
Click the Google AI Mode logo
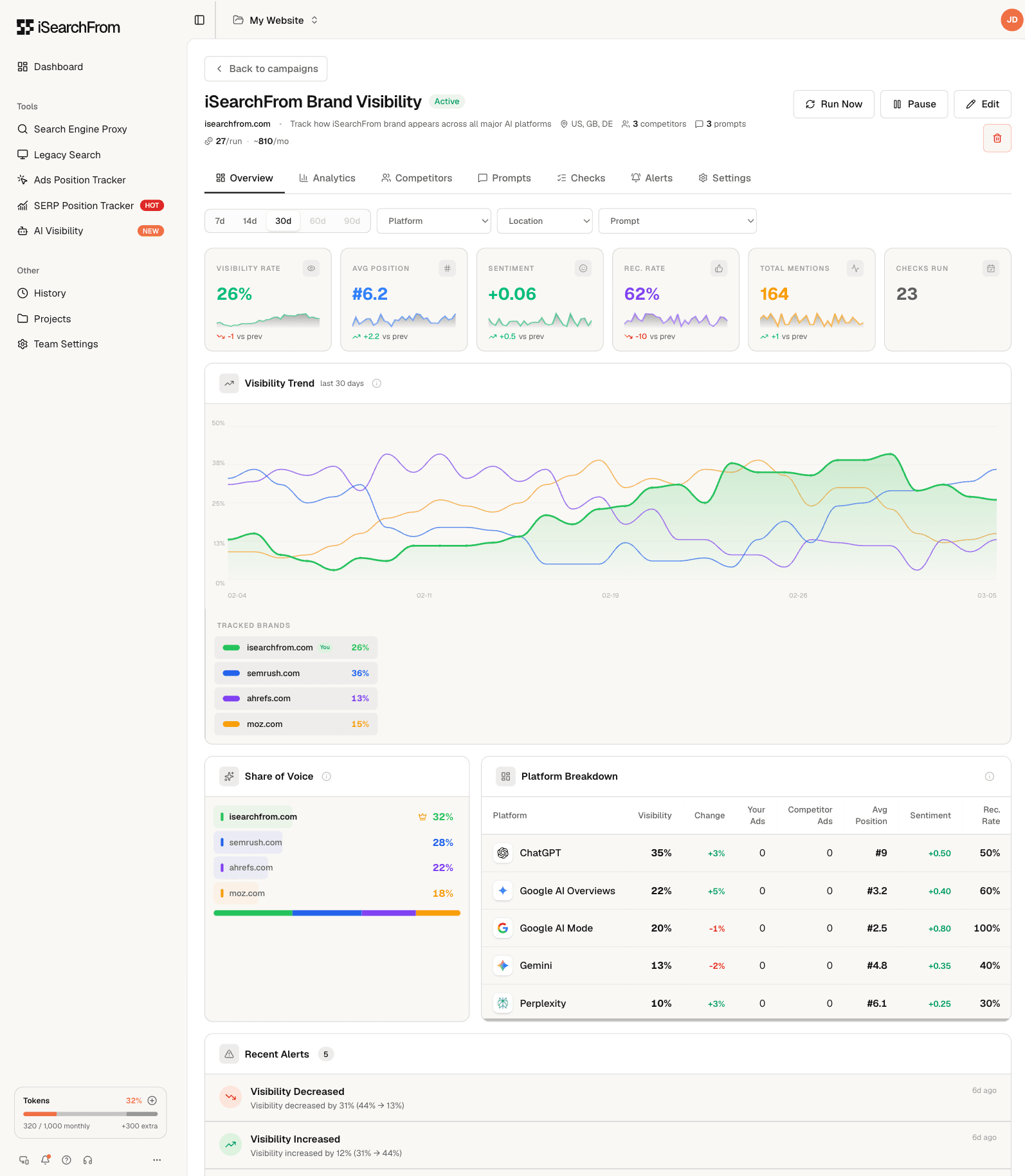[x=503, y=928]
